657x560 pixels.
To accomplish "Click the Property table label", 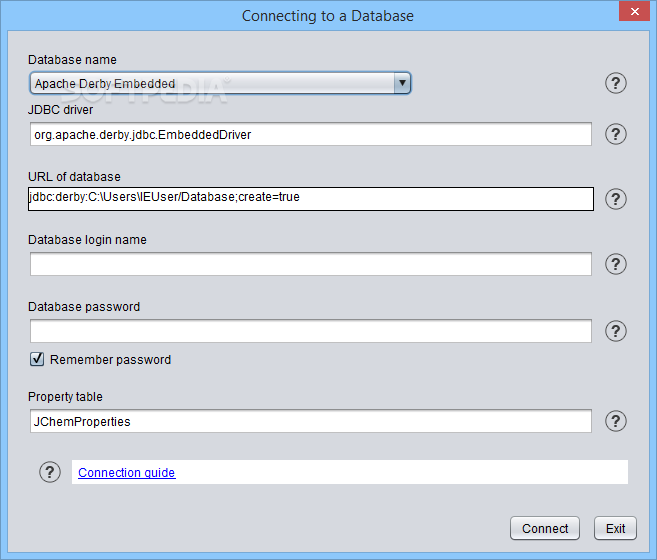I will point(65,397).
